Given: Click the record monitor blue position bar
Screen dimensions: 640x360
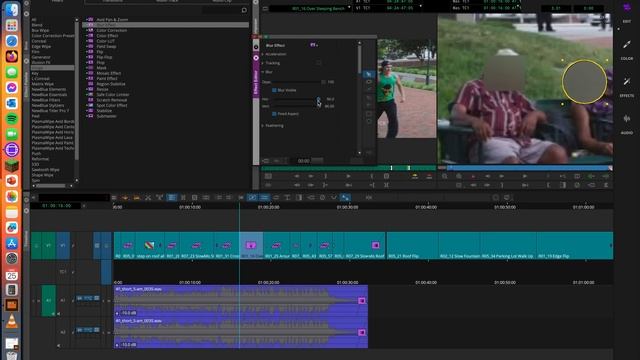Looking at the screenshot, I should click(529, 168).
